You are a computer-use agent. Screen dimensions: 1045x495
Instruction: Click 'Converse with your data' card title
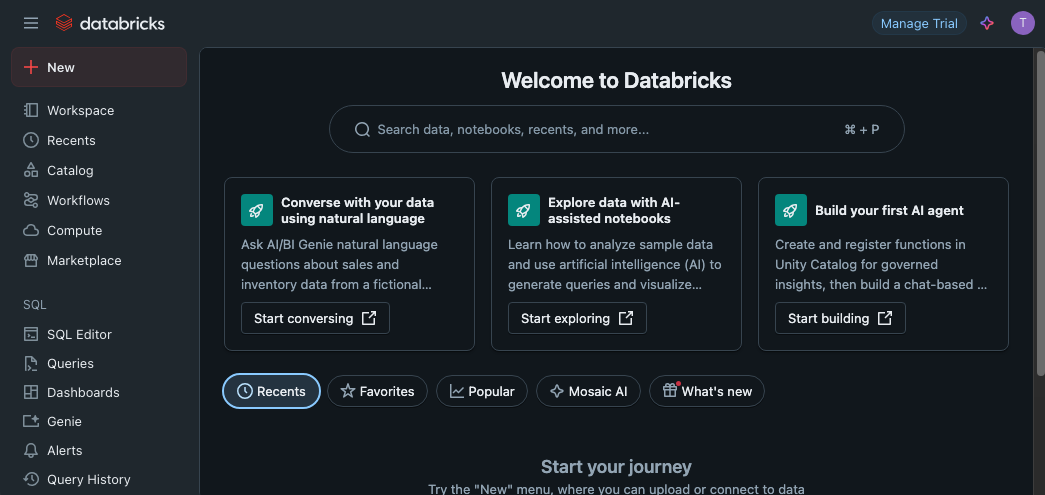coord(357,211)
